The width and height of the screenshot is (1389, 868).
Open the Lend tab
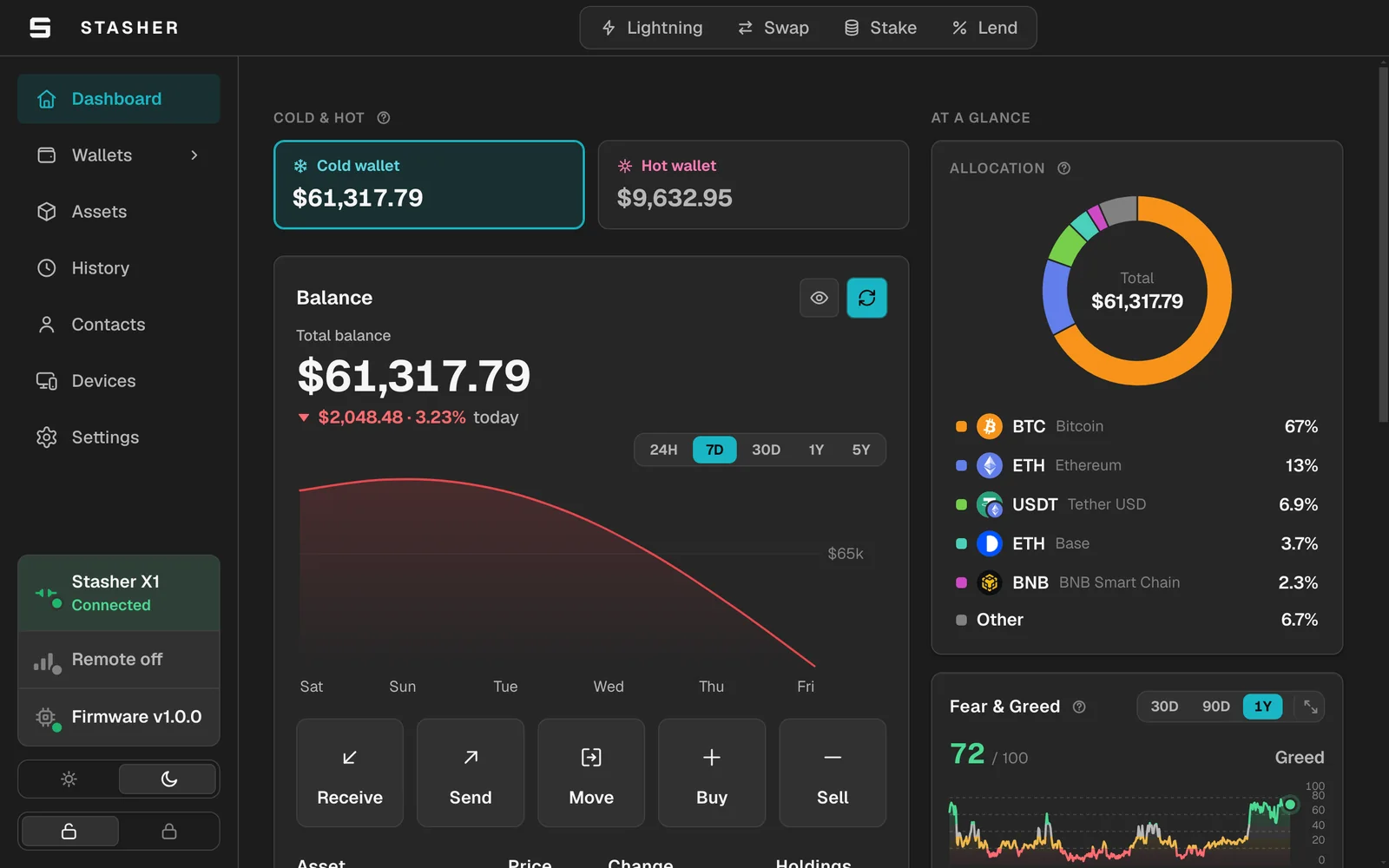(984, 28)
